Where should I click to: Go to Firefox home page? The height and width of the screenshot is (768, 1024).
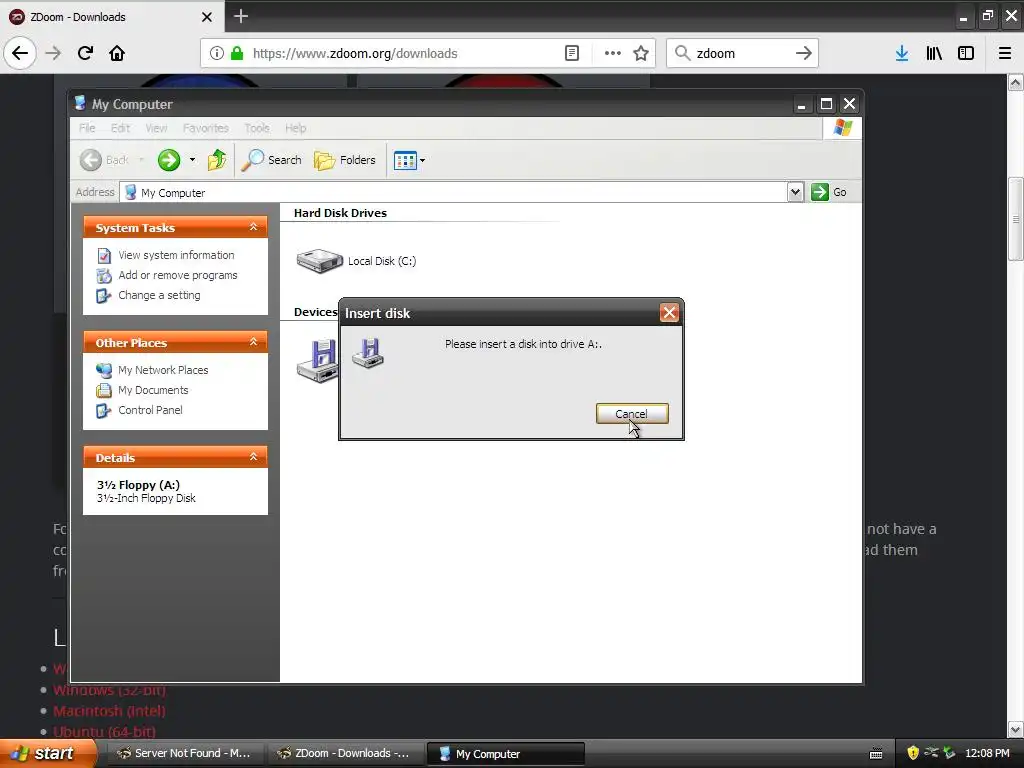point(117,53)
